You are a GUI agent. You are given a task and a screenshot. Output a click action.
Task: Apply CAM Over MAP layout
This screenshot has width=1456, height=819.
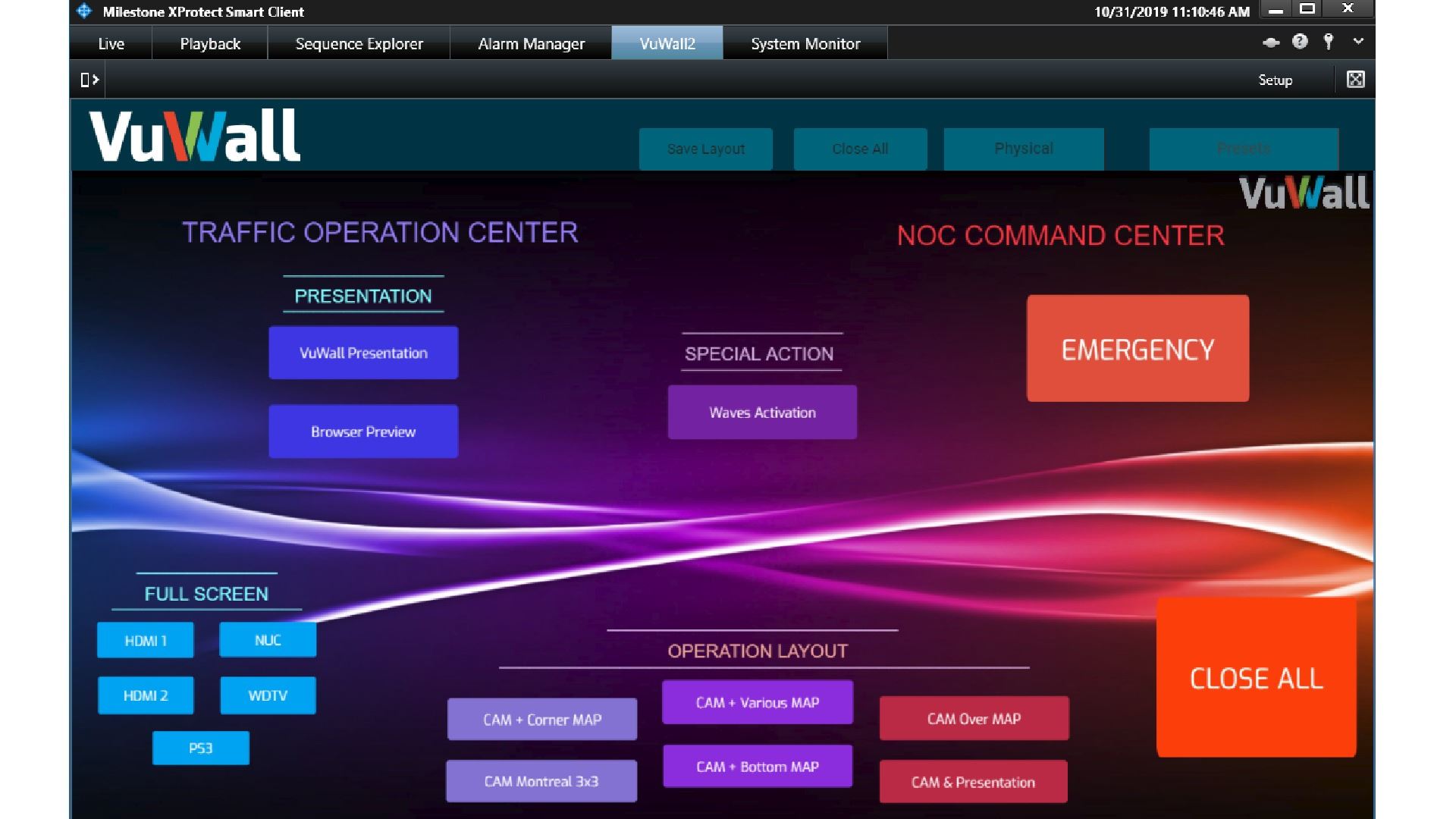(974, 718)
